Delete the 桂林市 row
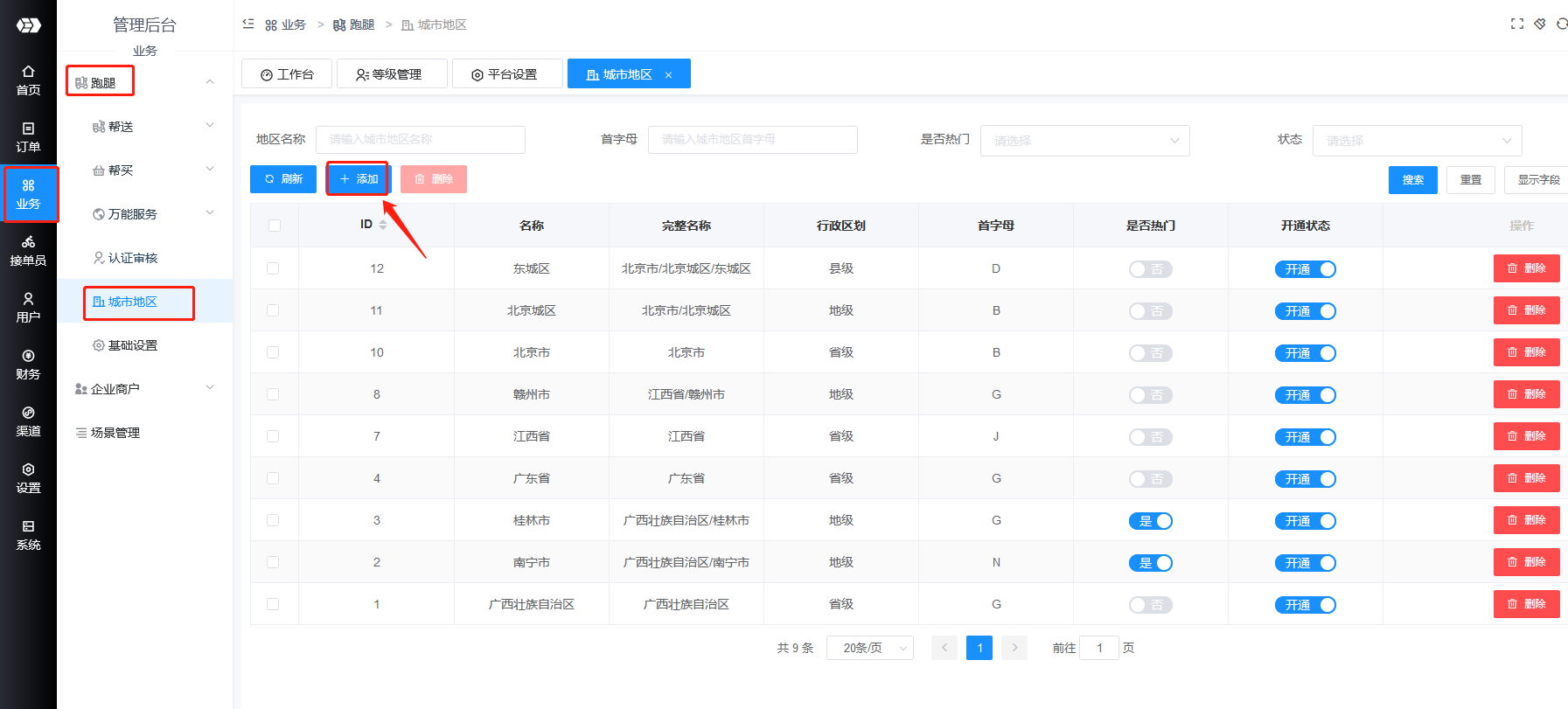 tap(1526, 520)
